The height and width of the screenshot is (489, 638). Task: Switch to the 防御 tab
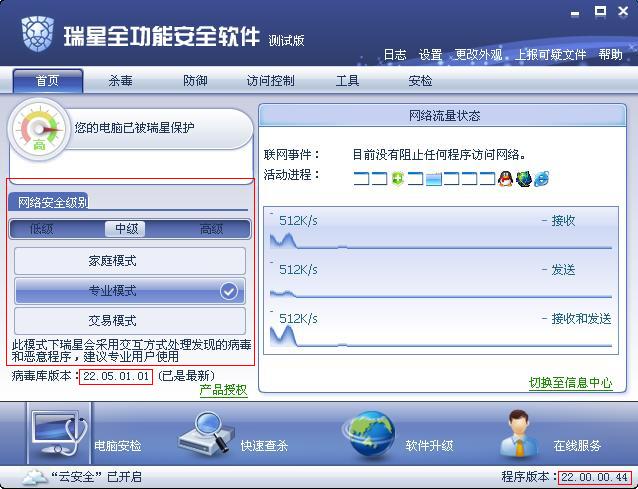click(x=195, y=81)
